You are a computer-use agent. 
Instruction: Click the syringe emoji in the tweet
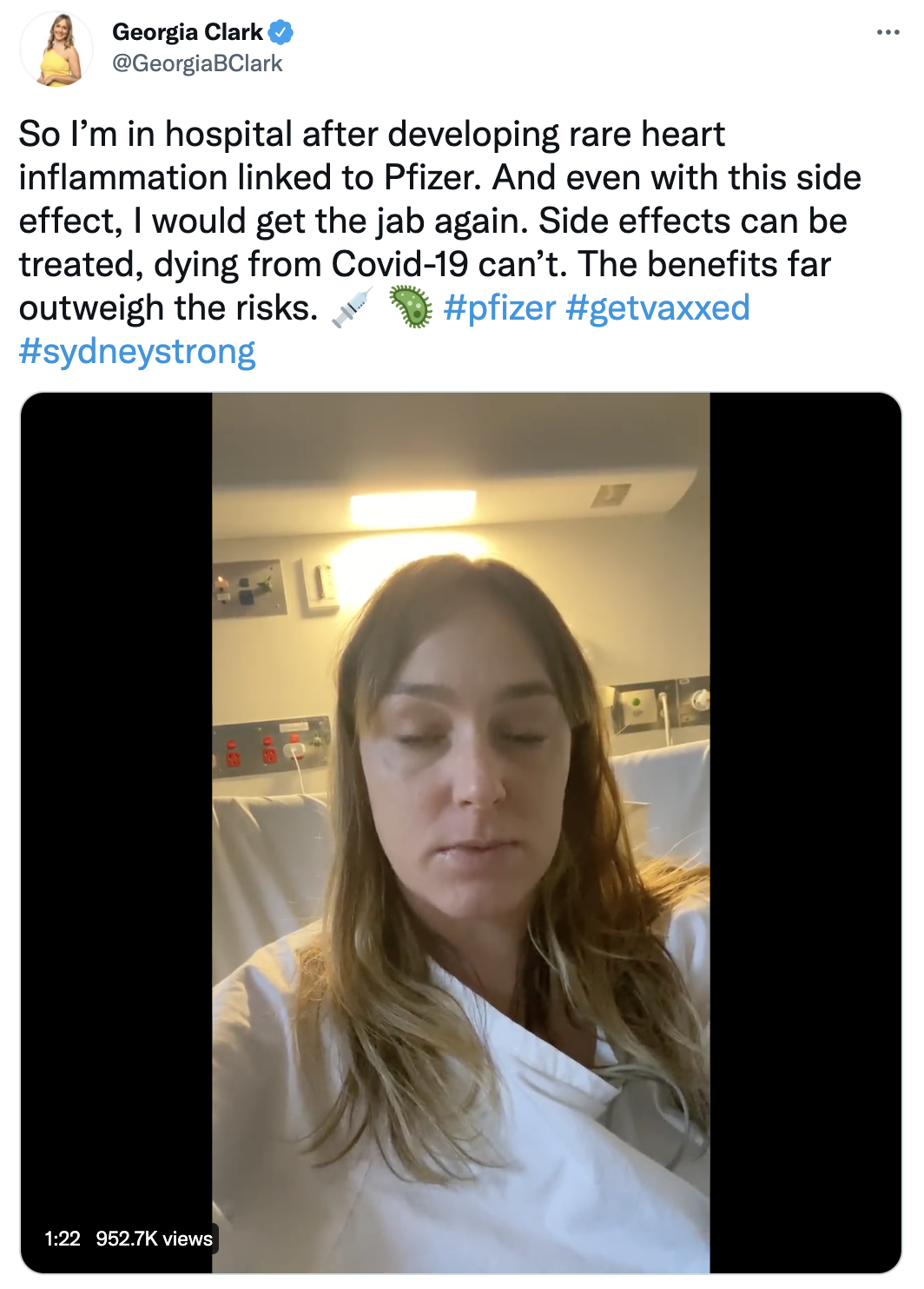point(353,307)
